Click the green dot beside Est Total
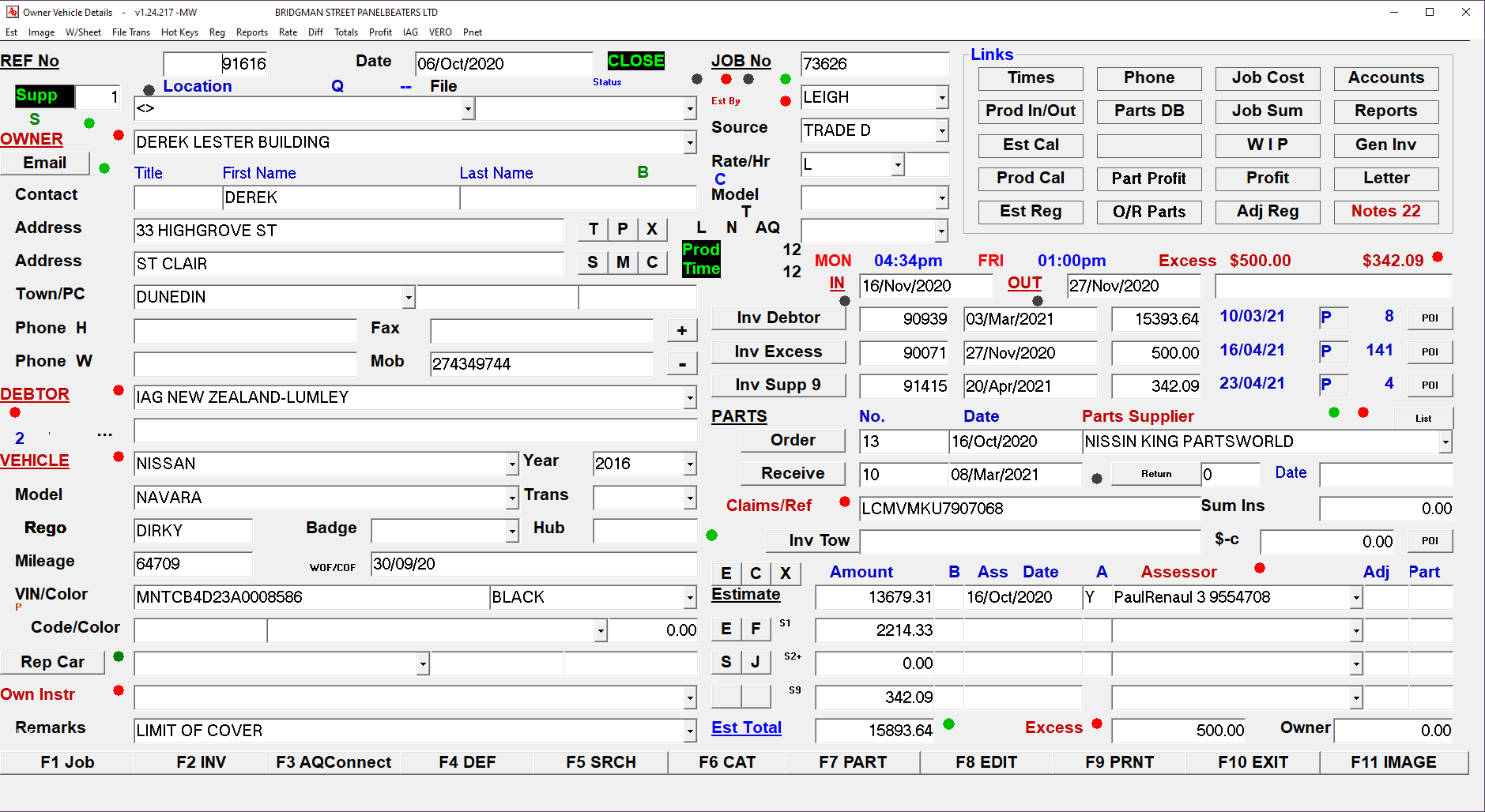Screen dimensions: 1485x812 [x=949, y=724]
